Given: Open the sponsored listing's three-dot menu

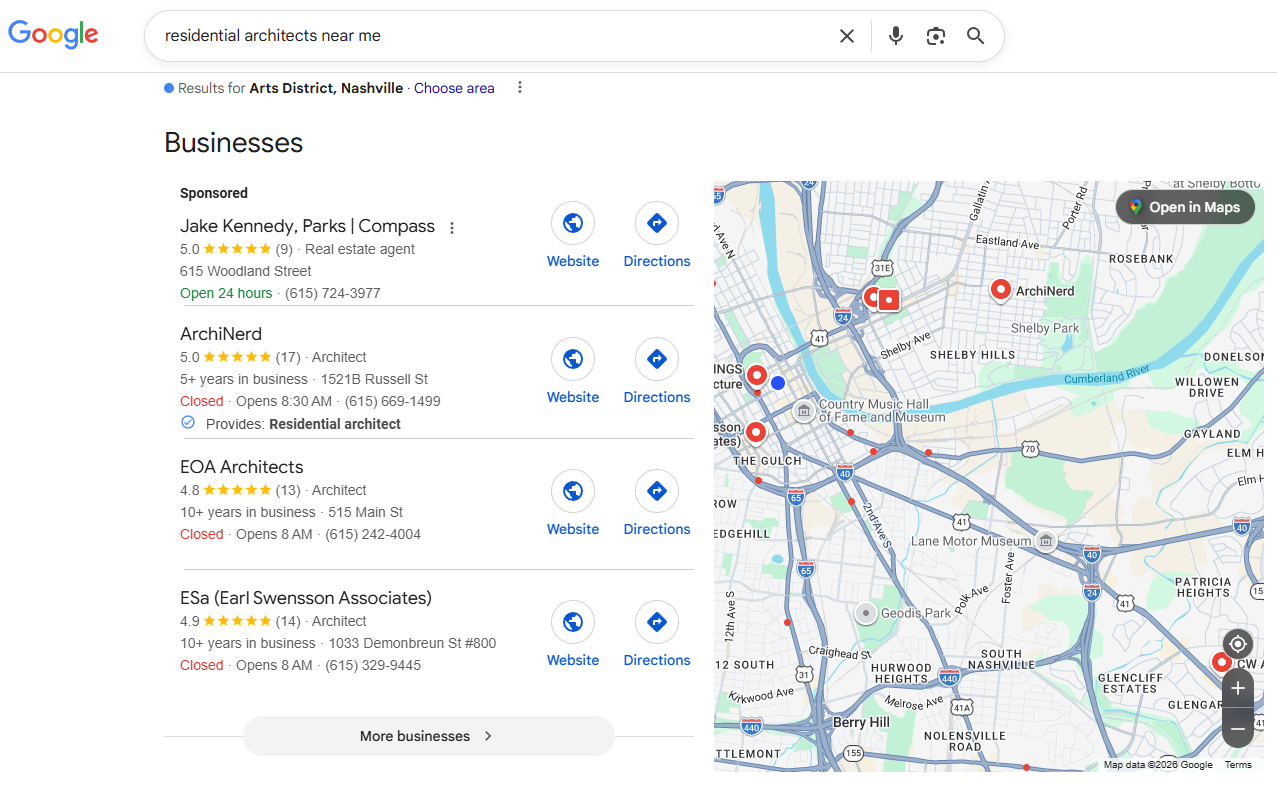Looking at the screenshot, I should coord(452,228).
